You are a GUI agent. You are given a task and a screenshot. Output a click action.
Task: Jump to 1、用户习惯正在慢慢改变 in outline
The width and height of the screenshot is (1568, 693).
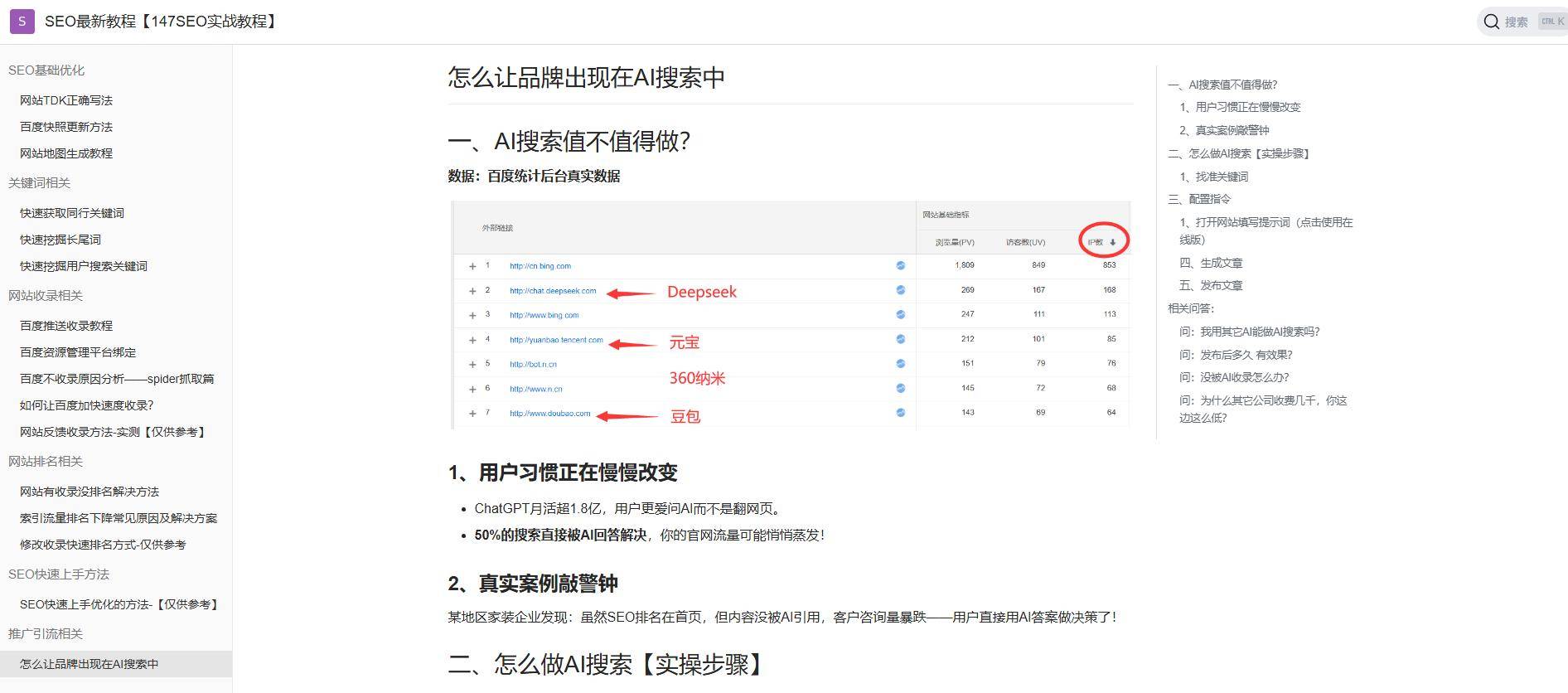1240,107
